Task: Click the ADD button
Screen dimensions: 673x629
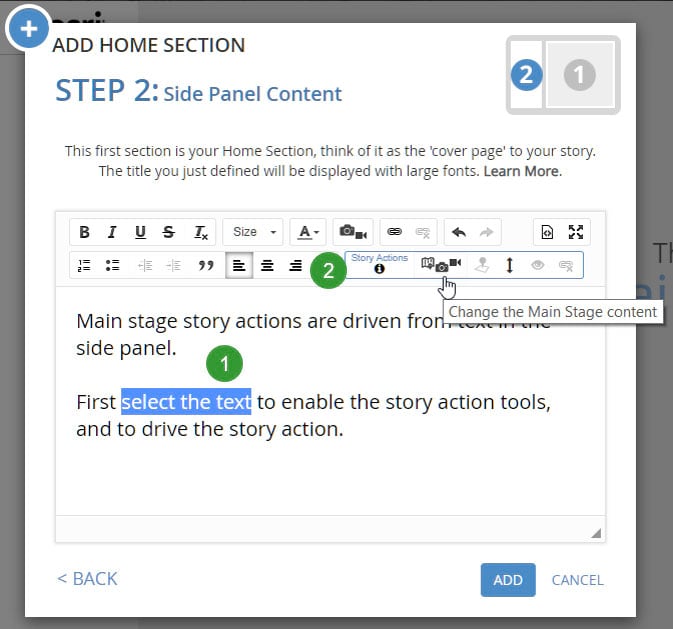Action: pyautogui.click(x=508, y=580)
